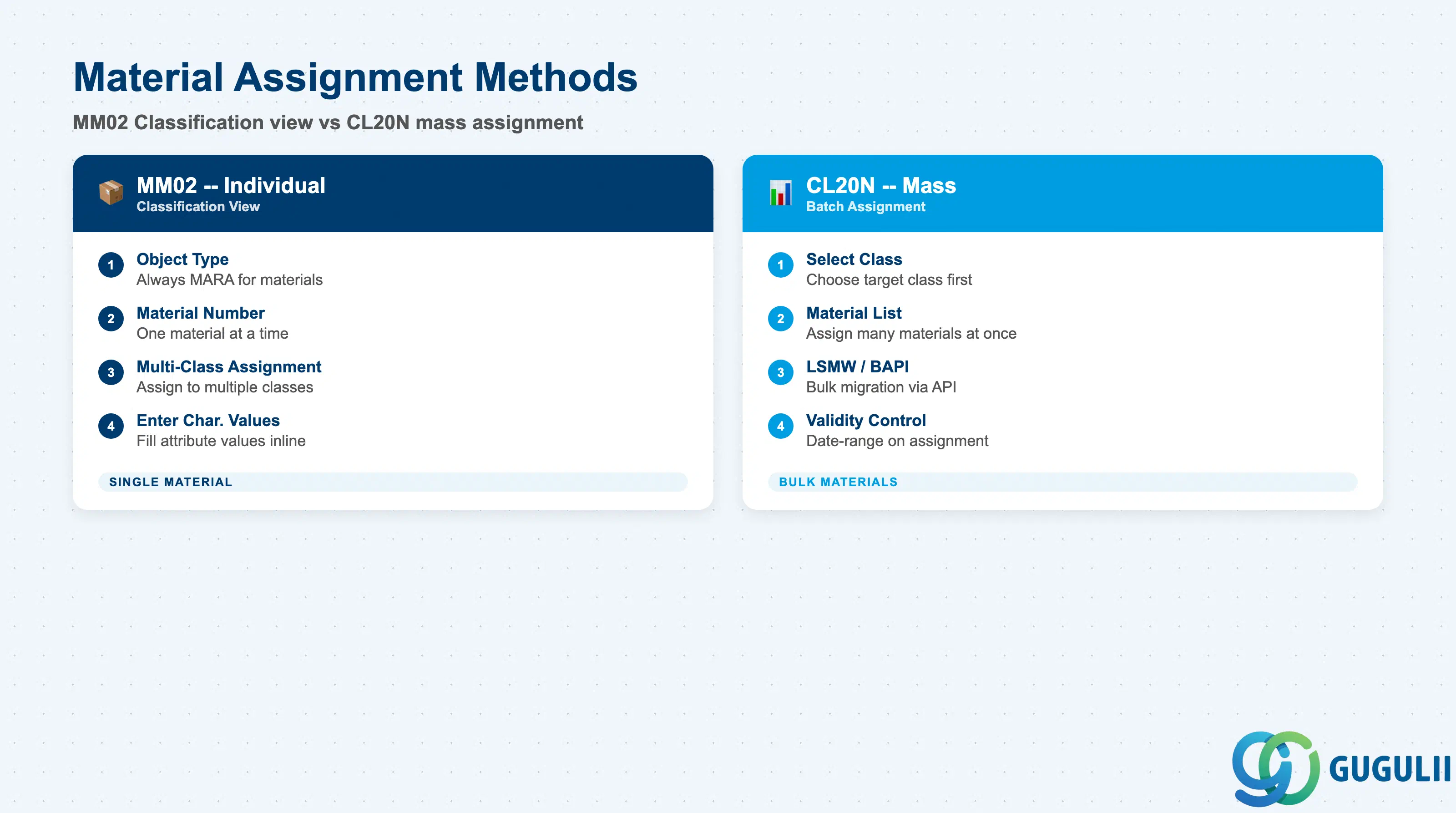Click the "Material Number" step title
Image resolution: width=1456 pixels, height=813 pixels.
click(x=200, y=313)
